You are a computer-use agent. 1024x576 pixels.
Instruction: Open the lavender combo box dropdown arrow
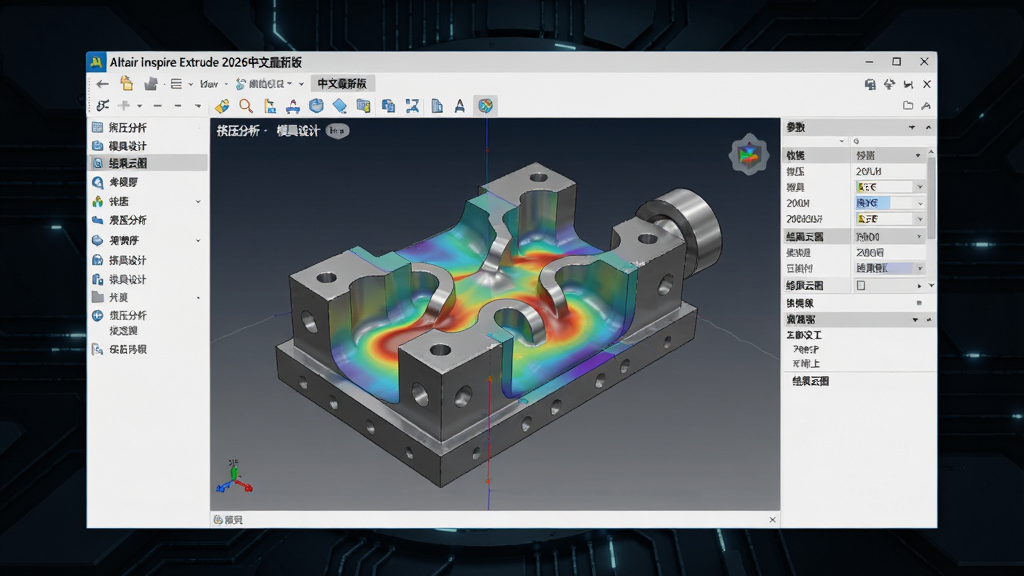[x=920, y=268]
